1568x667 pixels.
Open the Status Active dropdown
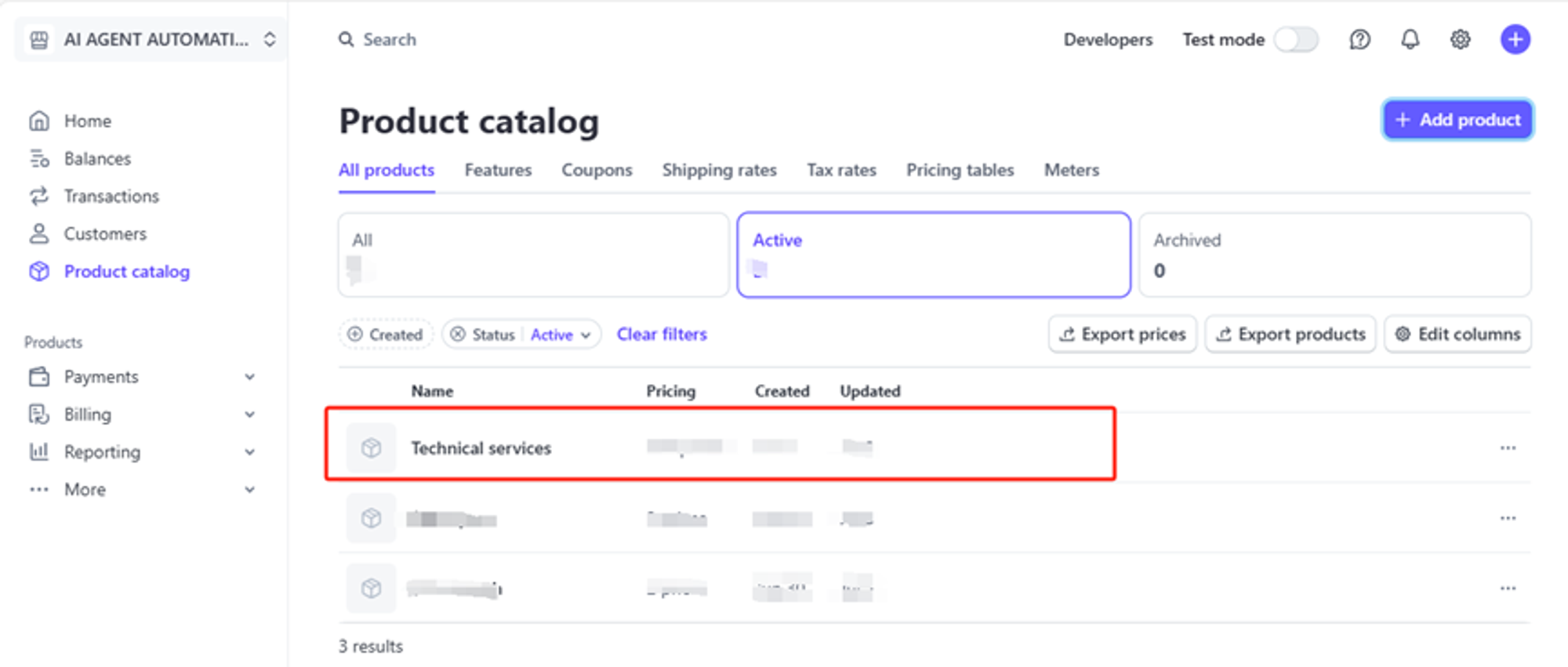pos(560,335)
